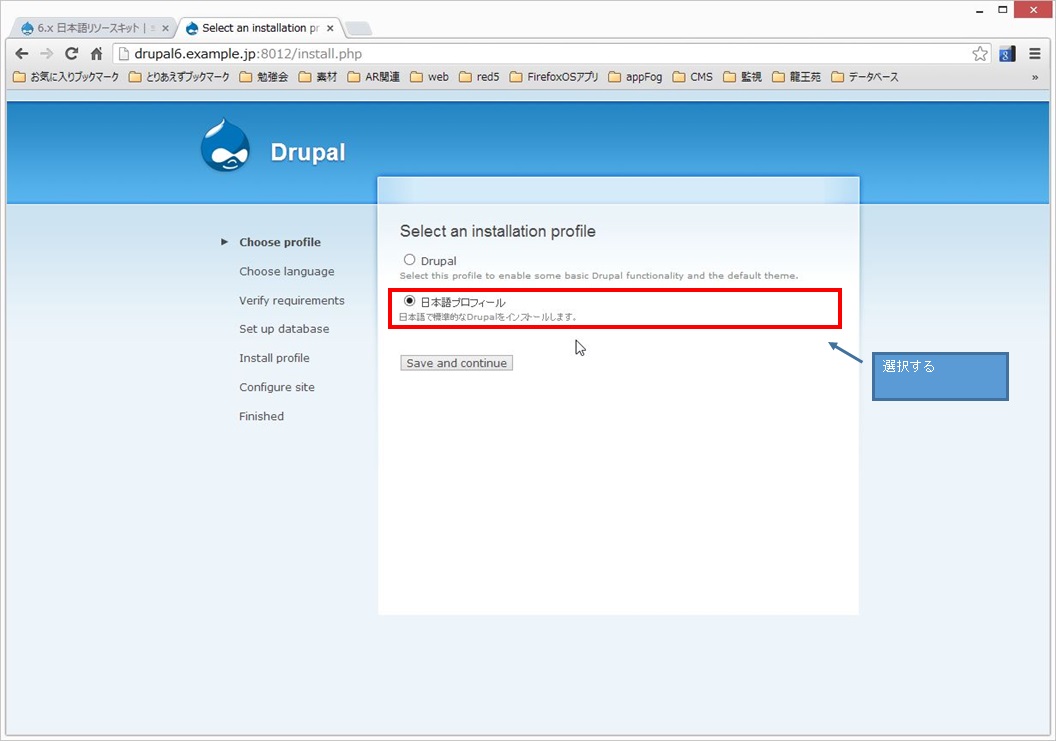Select the 日本語プロフィール radio button

[x=409, y=300]
